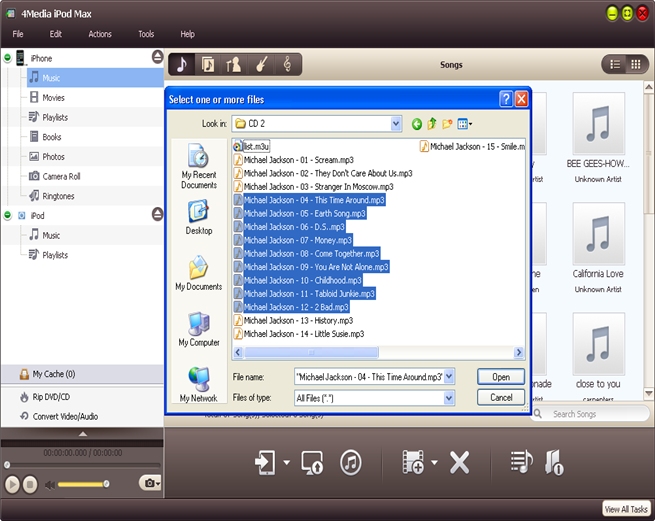Open My Recent Documents place
The height and width of the screenshot is (521, 655).
pos(199,166)
